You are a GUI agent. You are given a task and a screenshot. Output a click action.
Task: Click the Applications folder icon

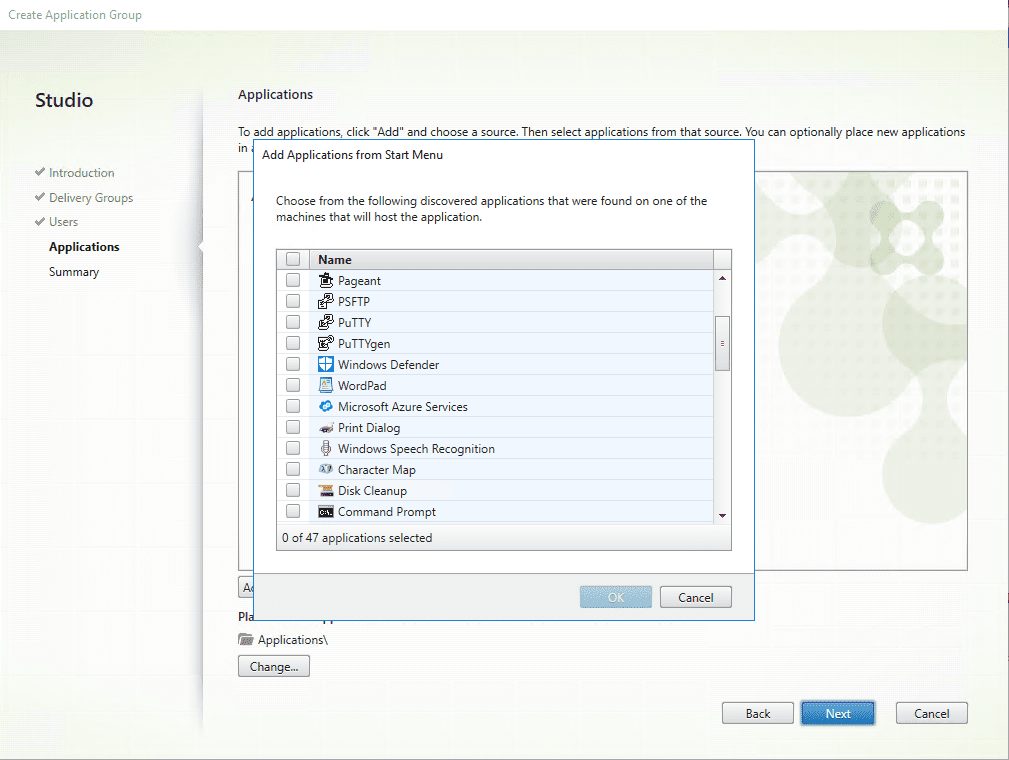click(x=245, y=639)
